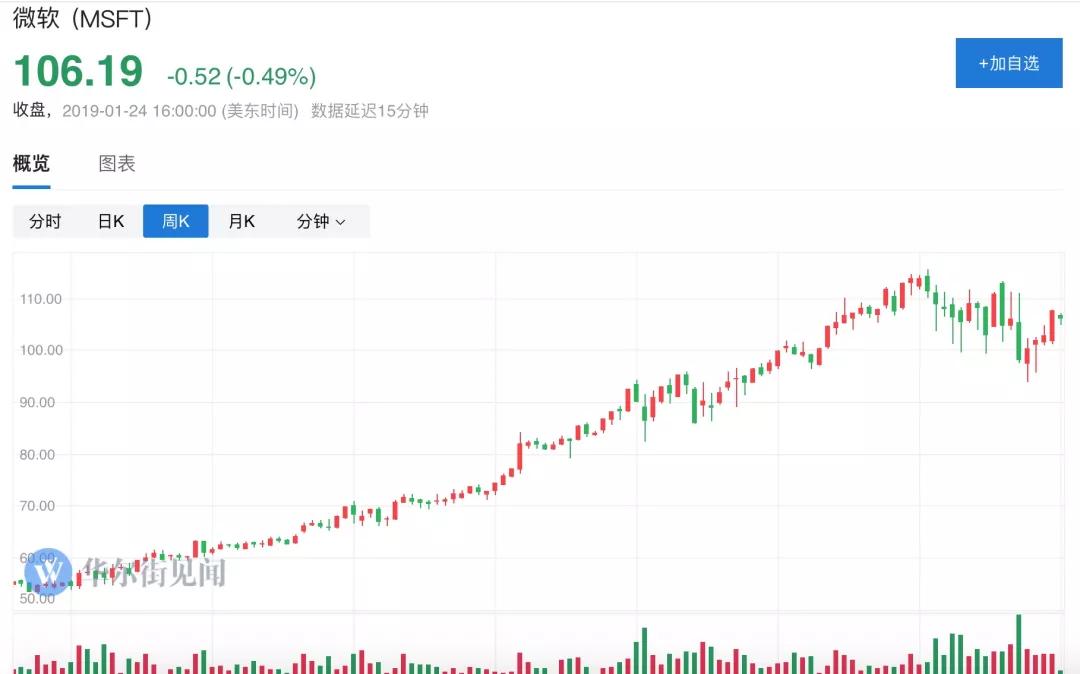Viewport: 1080px width, 674px height.
Task: Click the tallest green volume bar
Action: [x=1019, y=642]
